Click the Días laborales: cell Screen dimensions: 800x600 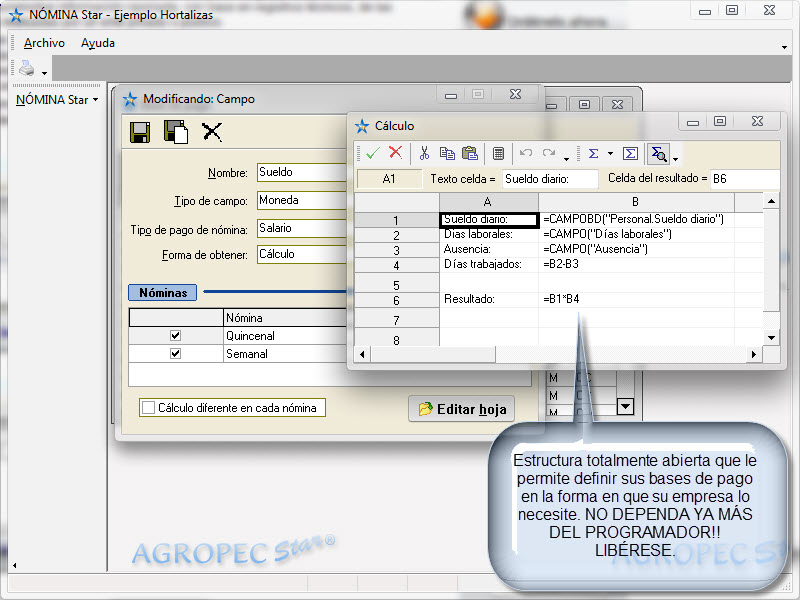click(488, 234)
